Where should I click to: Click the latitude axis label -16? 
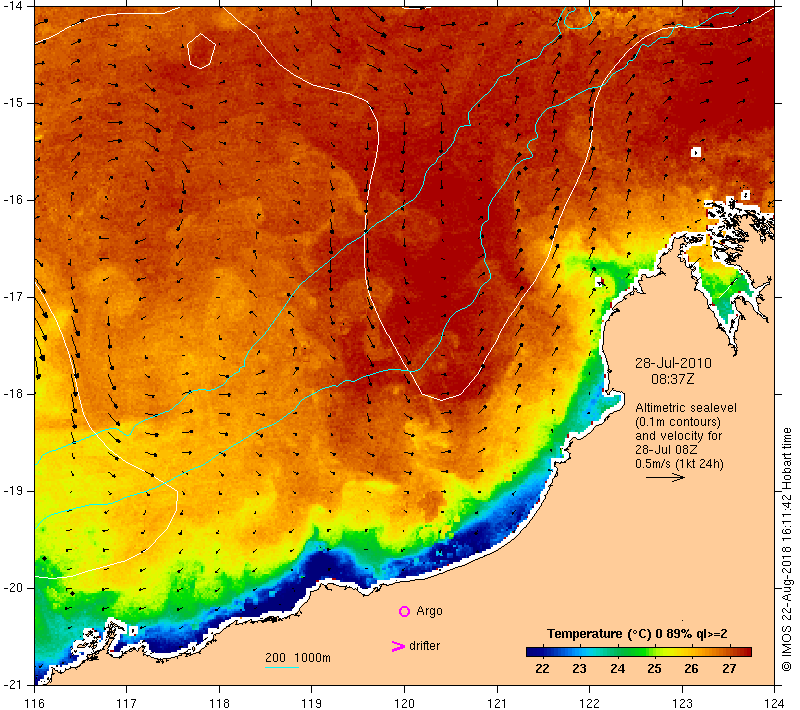tap(13, 200)
